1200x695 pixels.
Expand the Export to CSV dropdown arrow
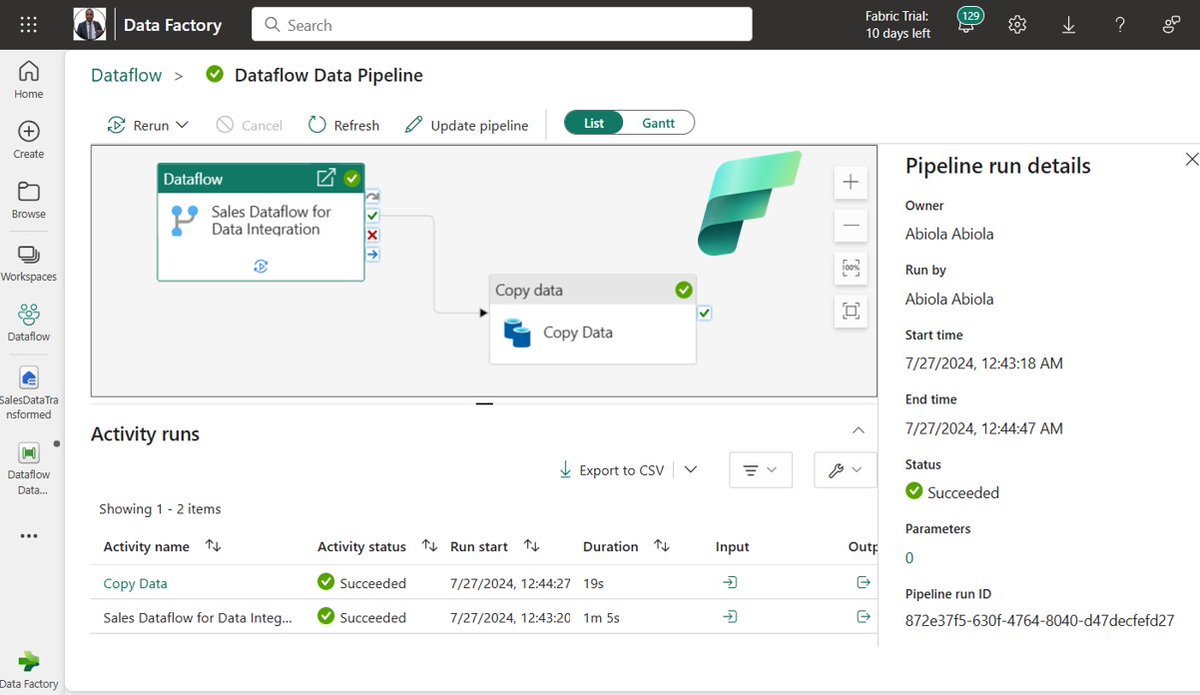690,469
